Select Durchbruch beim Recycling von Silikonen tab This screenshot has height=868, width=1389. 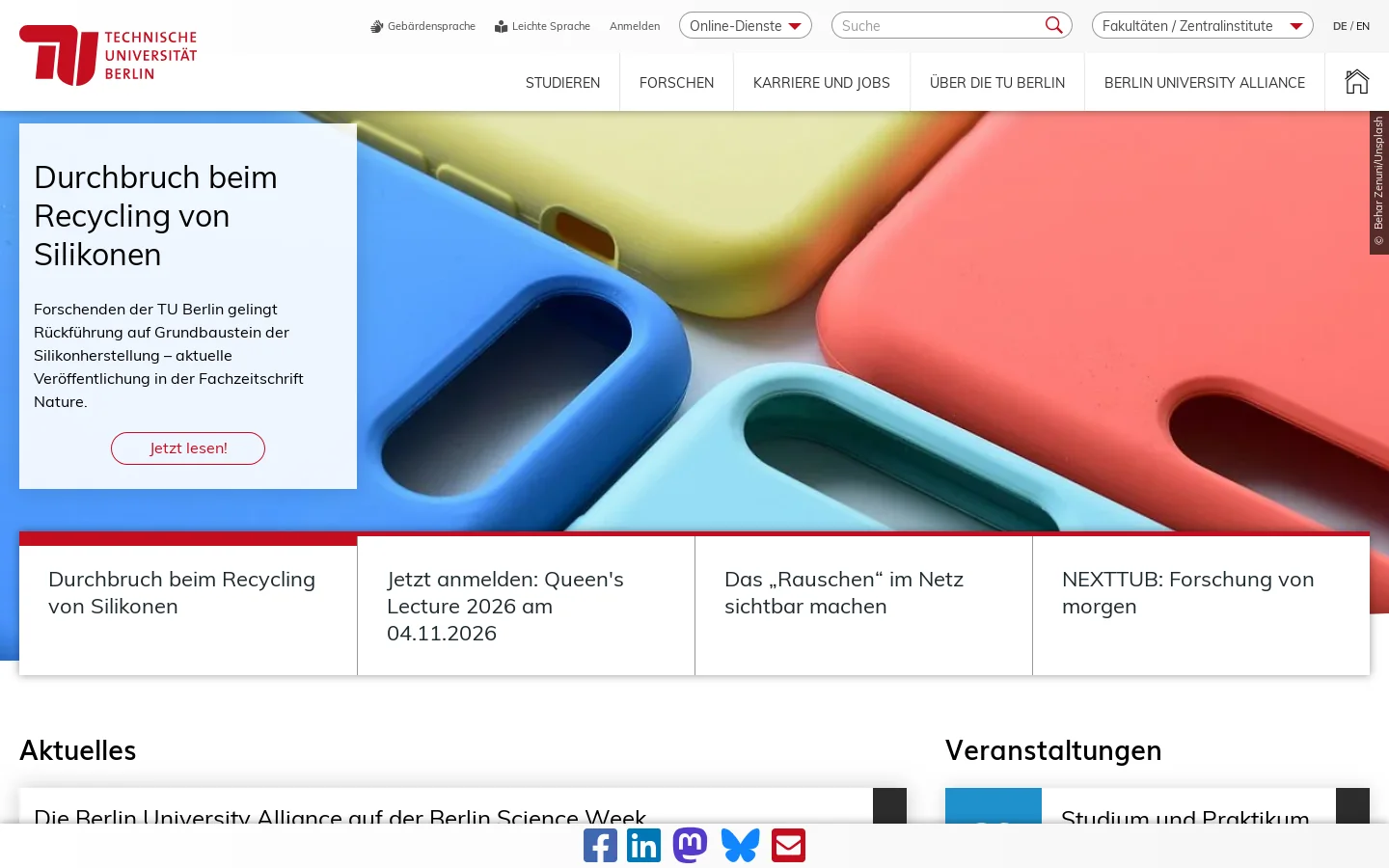pos(188,604)
